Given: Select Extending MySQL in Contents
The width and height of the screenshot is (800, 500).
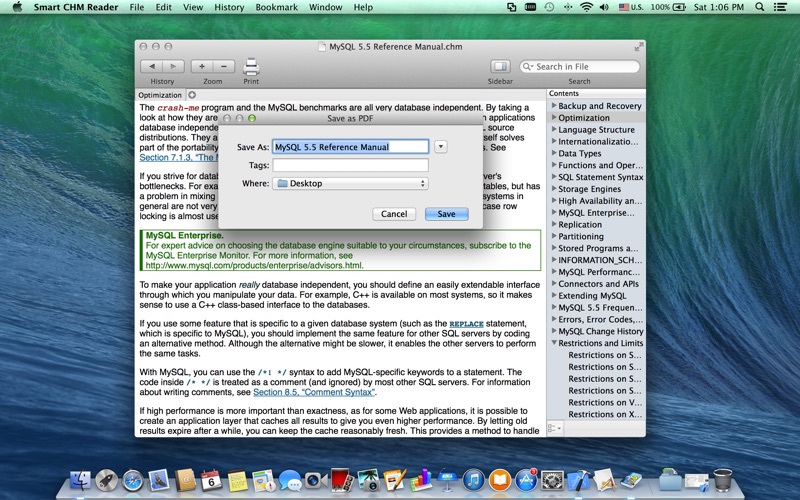Looking at the screenshot, I should pos(592,295).
